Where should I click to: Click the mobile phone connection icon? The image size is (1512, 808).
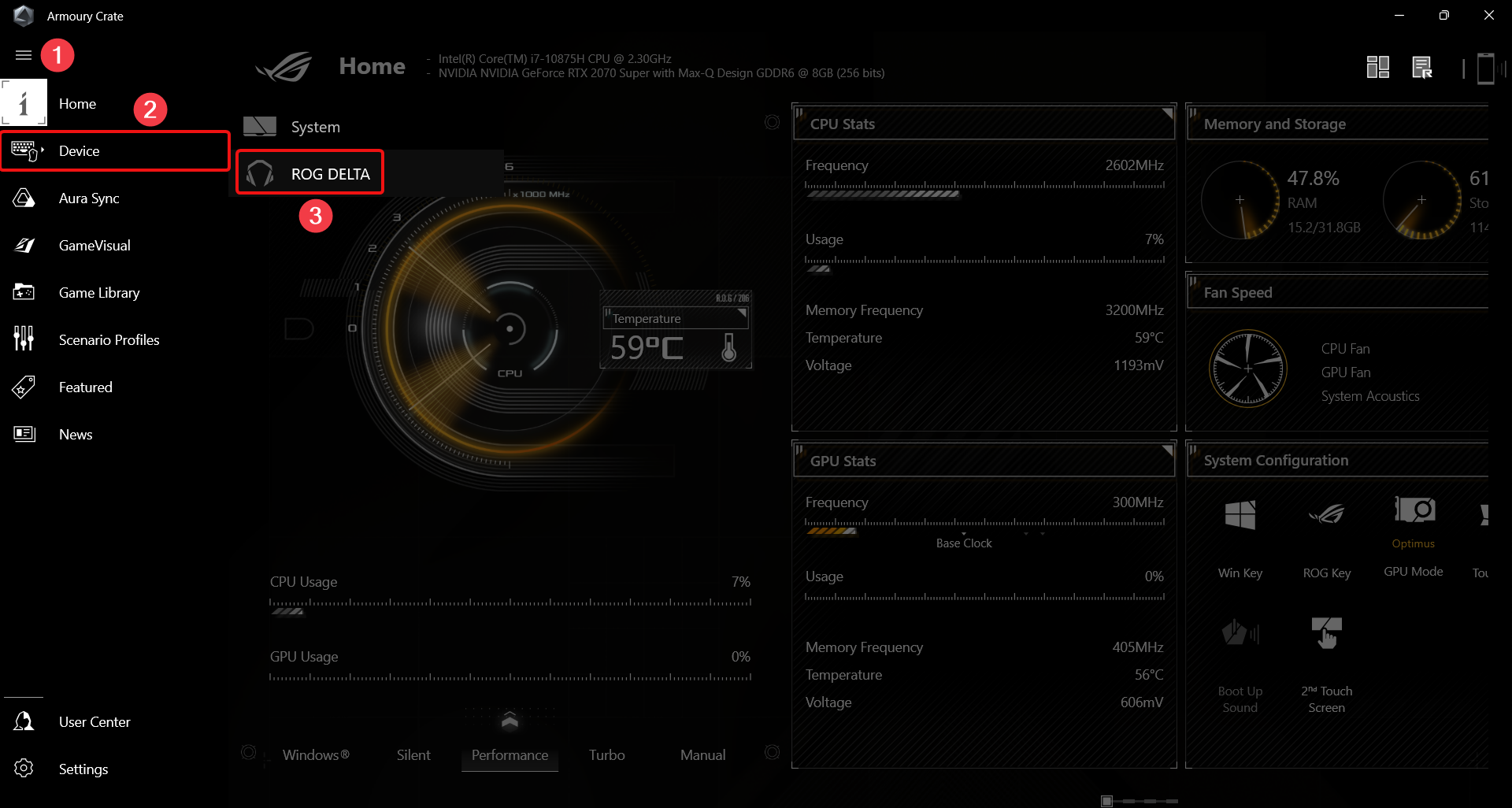click(1485, 68)
